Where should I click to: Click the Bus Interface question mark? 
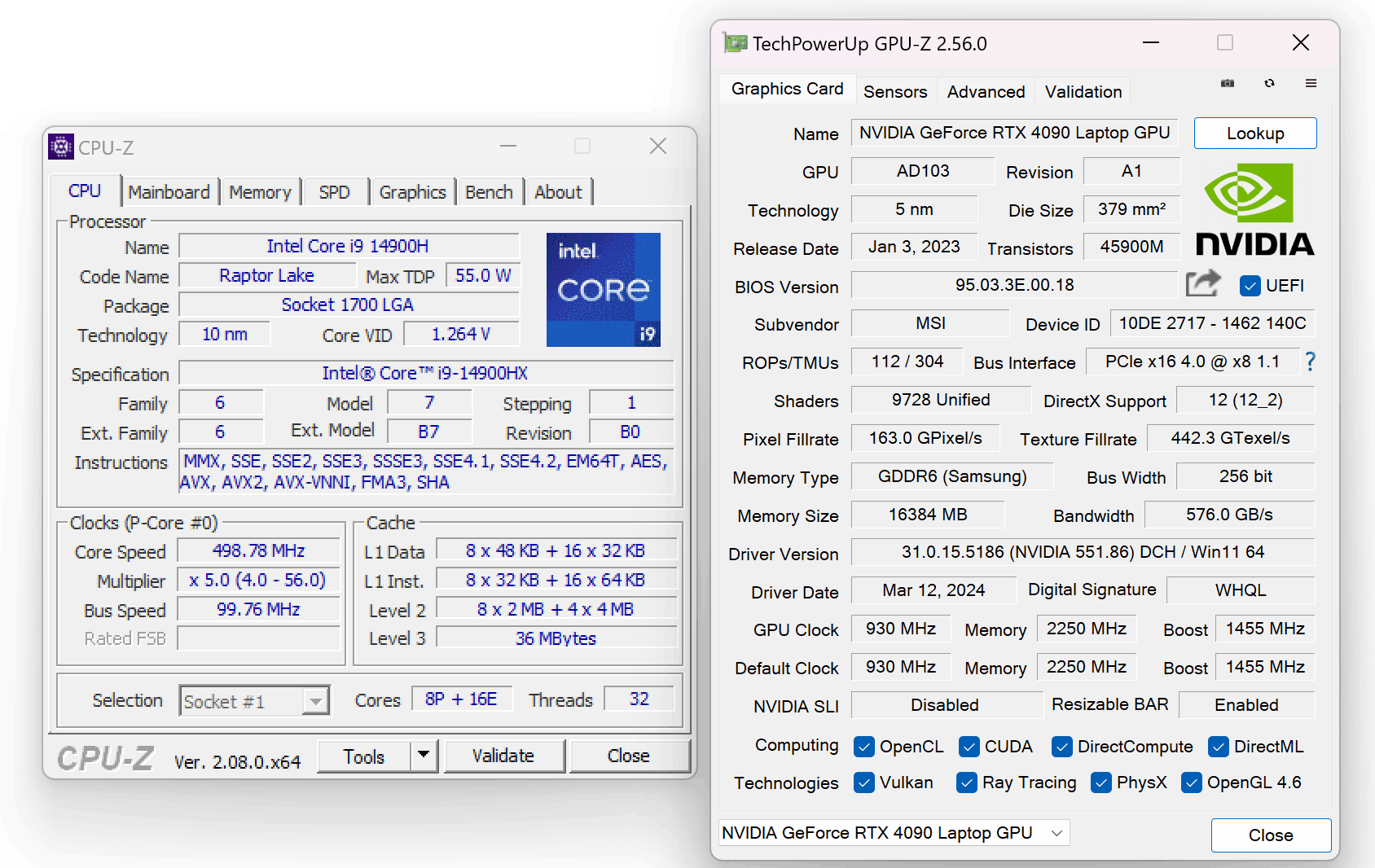[x=1310, y=362]
